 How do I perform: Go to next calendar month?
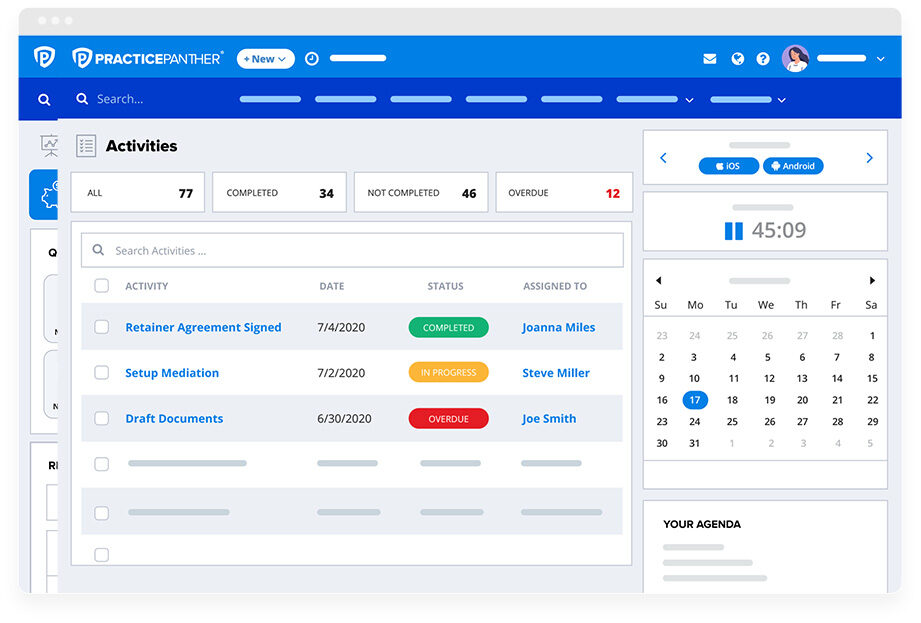[872, 281]
